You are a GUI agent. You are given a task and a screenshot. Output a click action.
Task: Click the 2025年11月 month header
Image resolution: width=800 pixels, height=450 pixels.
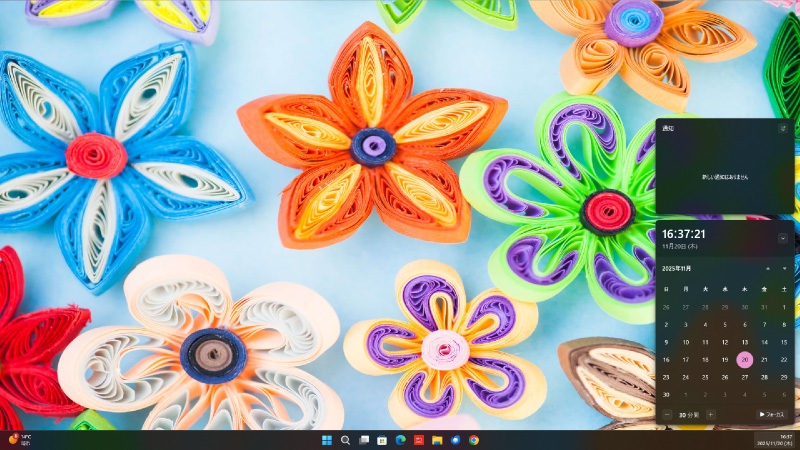pyautogui.click(x=678, y=269)
